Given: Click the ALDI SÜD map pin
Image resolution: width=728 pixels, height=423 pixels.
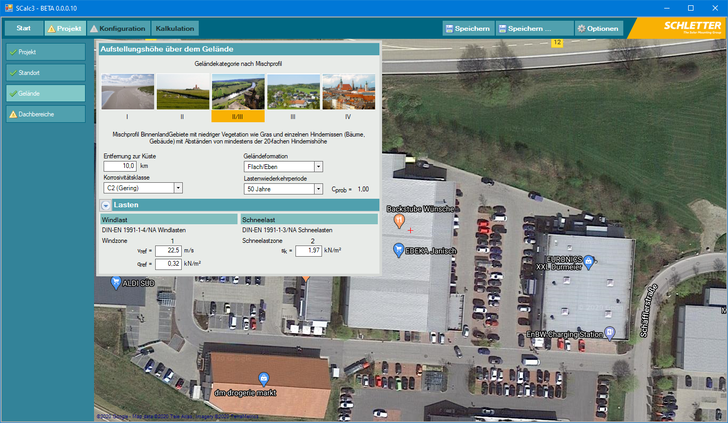Looking at the screenshot, I should click(112, 283).
